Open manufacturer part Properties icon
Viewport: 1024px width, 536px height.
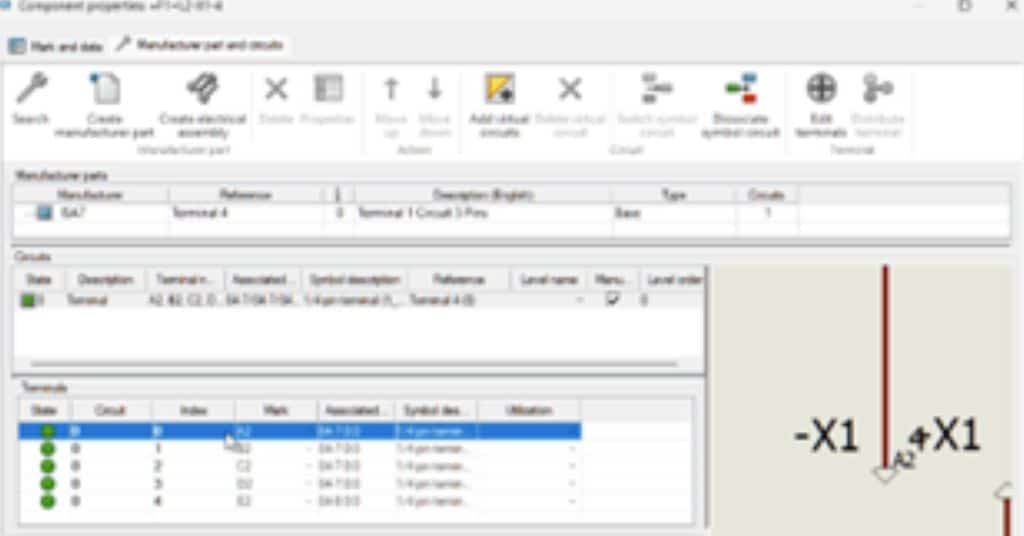tap(328, 89)
